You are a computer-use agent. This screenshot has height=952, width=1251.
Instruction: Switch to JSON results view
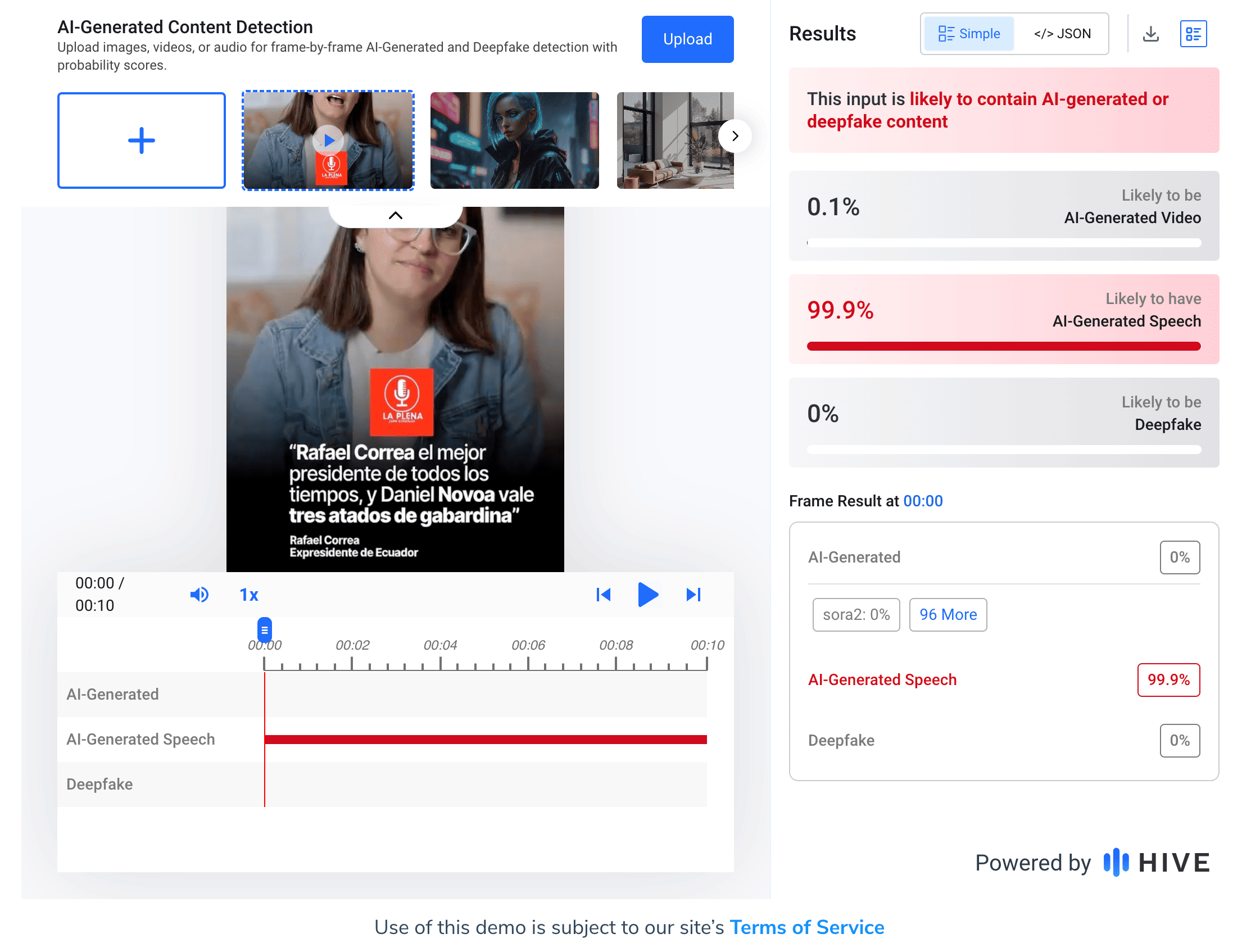coord(1061,34)
